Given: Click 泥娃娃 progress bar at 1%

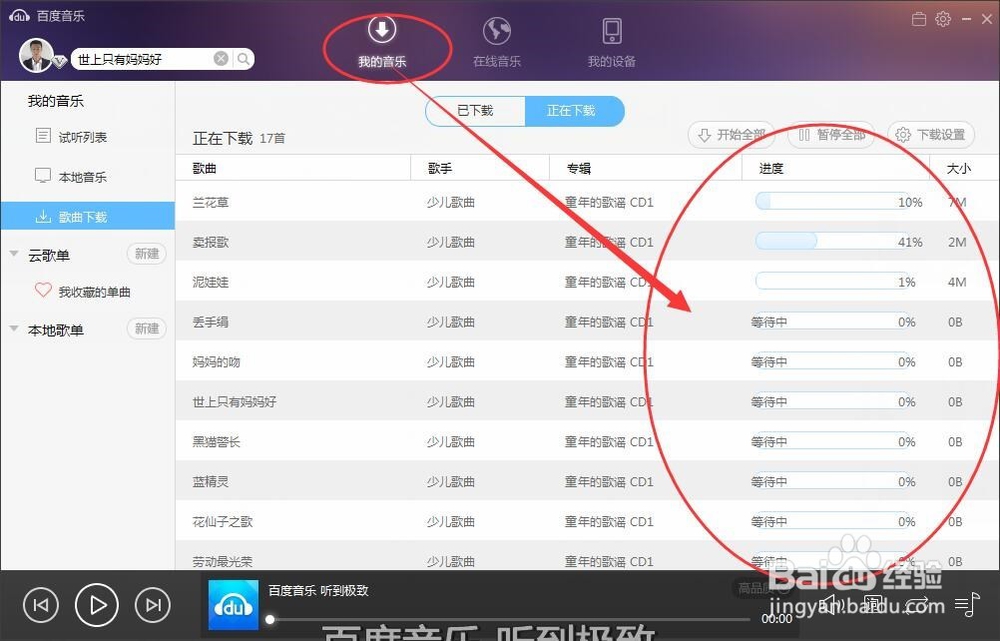Looking at the screenshot, I should pos(832,281).
